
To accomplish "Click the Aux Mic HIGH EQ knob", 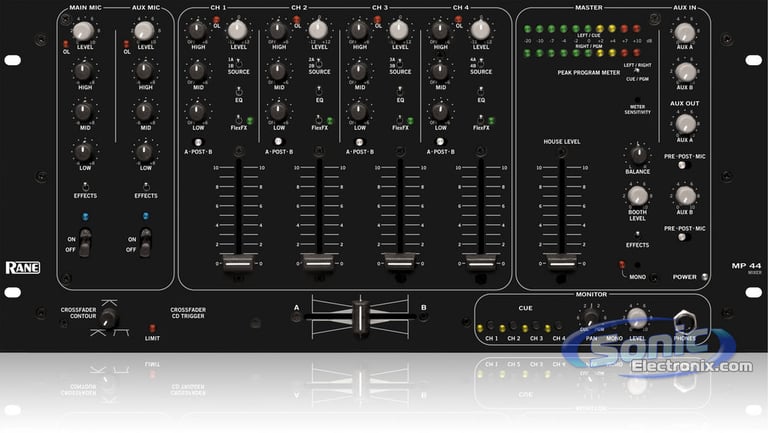I will (144, 71).
